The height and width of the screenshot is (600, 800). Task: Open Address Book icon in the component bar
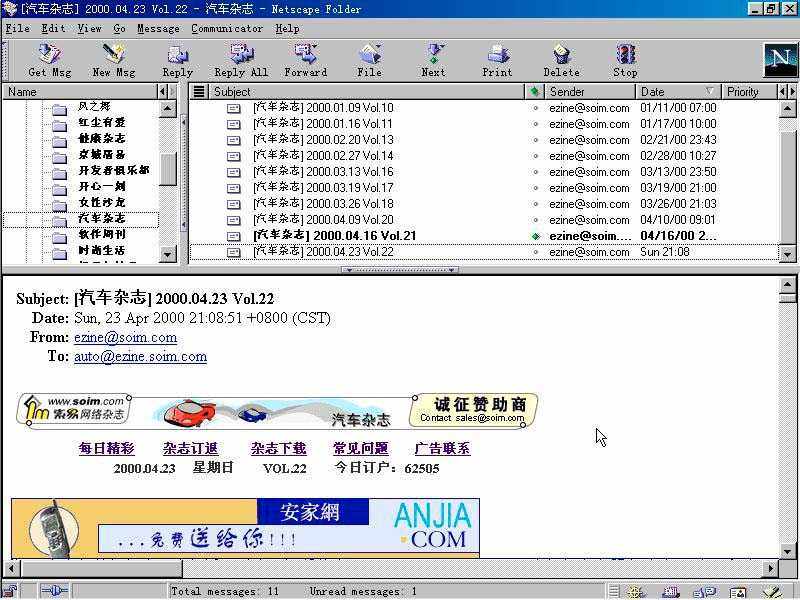pyautogui.click(x=737, y=592)
